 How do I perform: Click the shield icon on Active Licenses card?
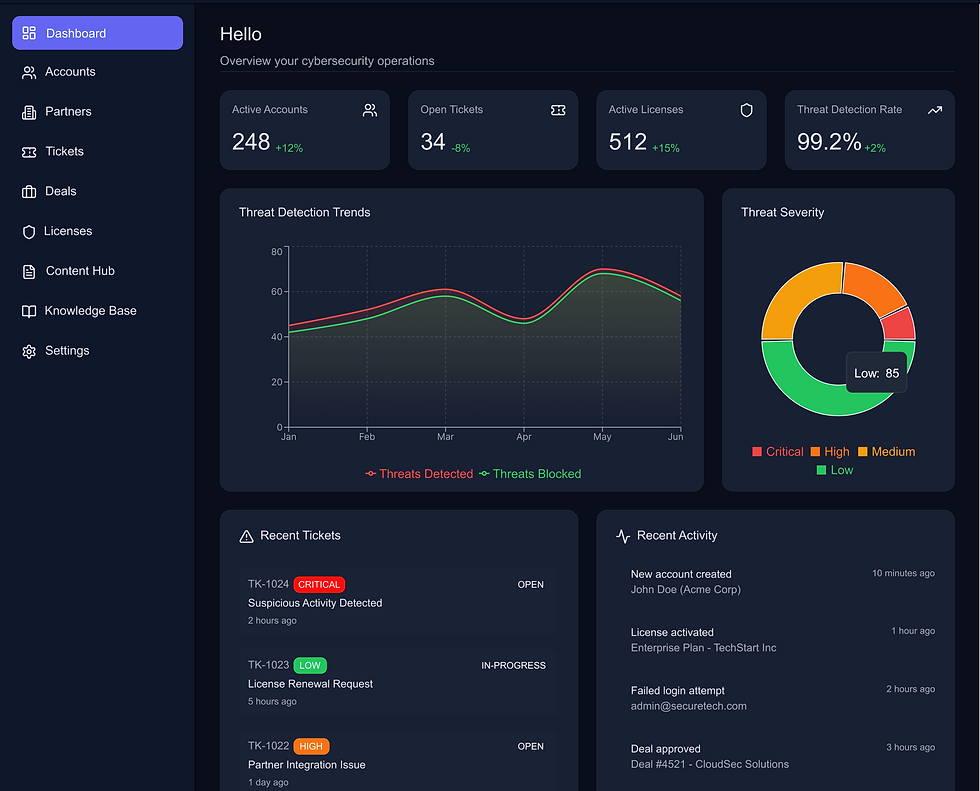tap(746, 111)
